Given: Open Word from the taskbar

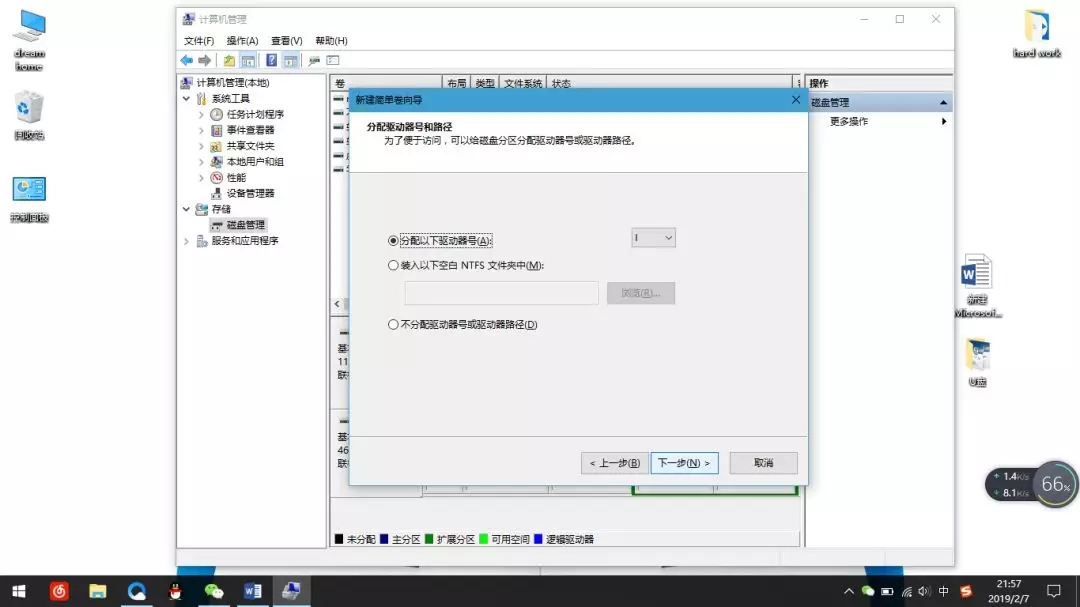Looking at the screenshot, I should tap(252, 591).
